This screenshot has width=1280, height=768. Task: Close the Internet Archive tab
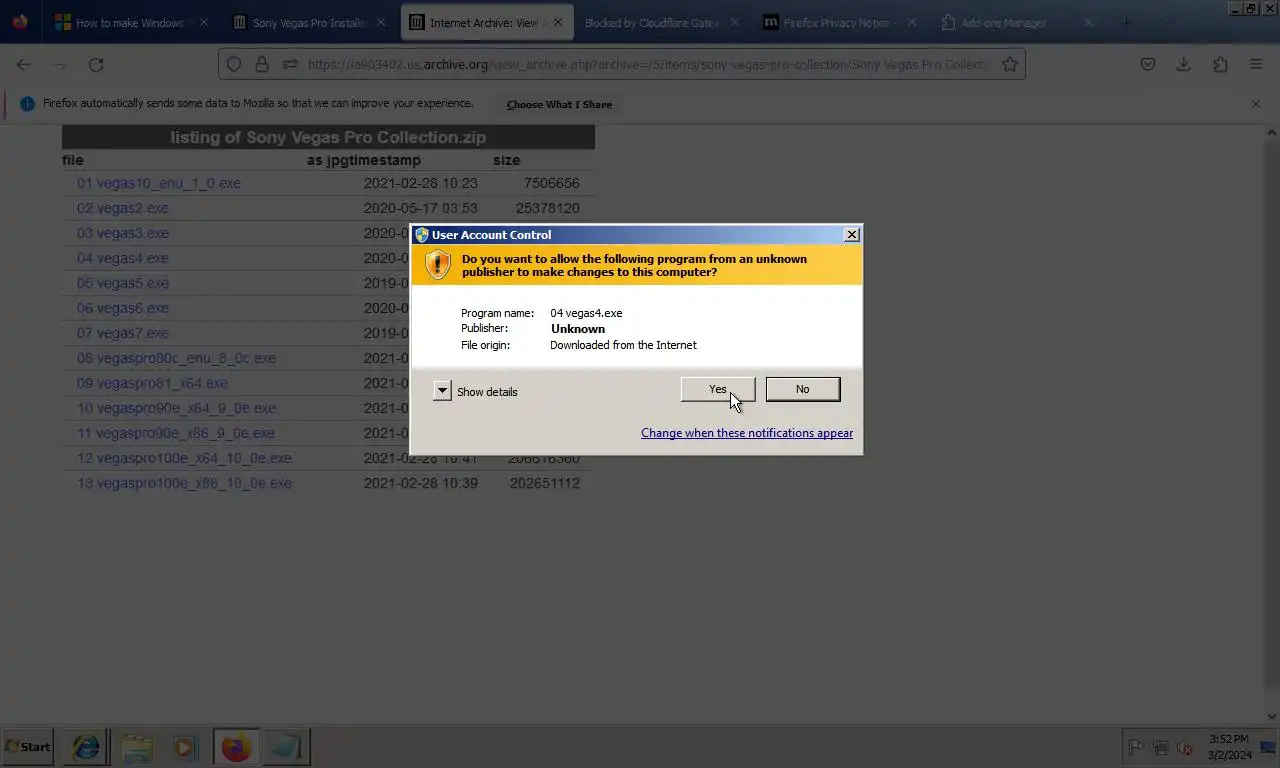[x=557, y=22]
